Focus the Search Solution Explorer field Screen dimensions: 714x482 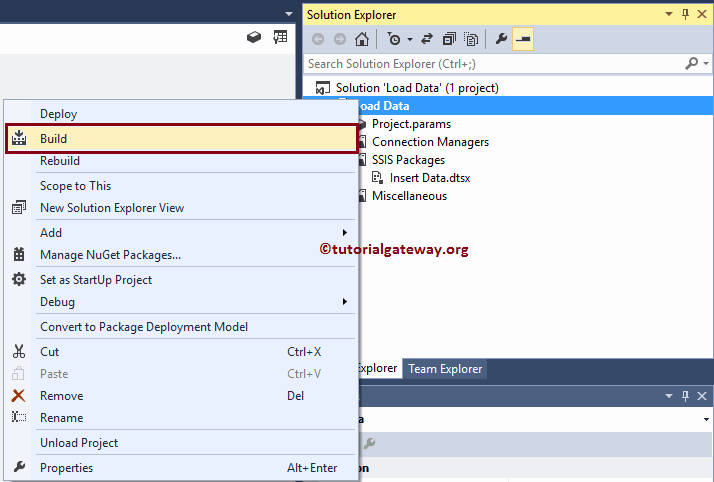tap(494, 64)
